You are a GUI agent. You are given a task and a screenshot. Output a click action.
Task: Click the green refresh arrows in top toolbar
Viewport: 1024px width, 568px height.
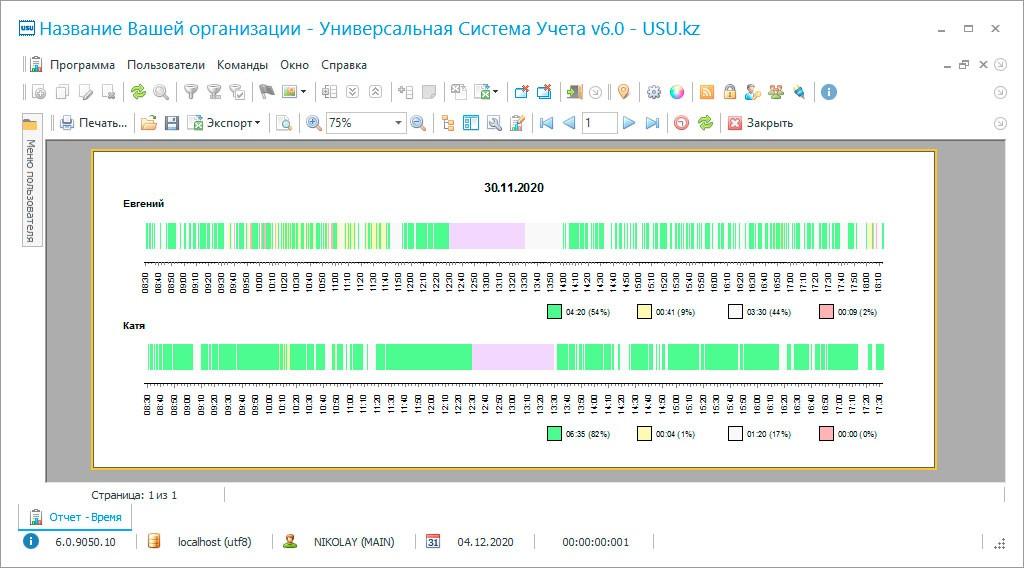(138, 92)
